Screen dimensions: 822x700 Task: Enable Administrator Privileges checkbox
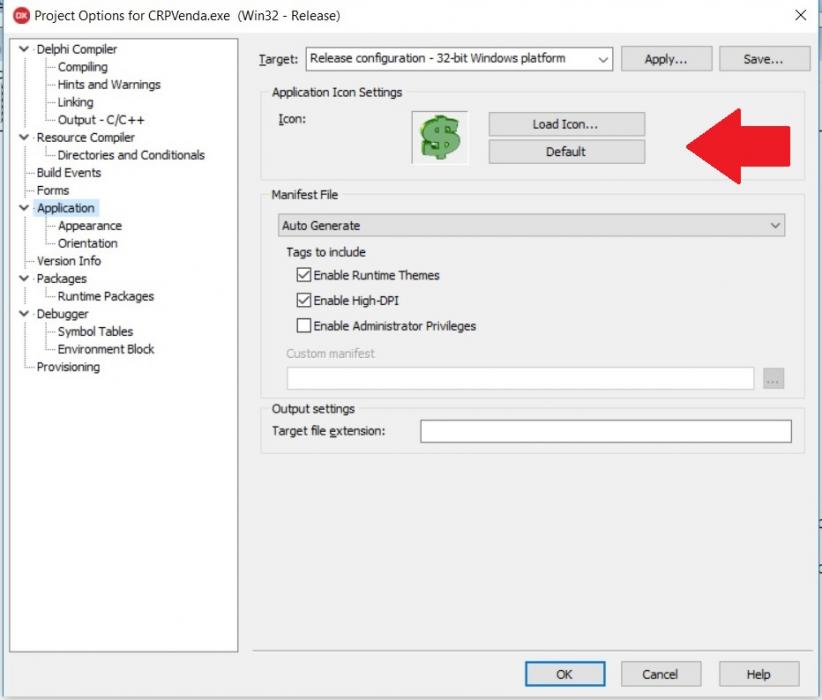[304, 326]
